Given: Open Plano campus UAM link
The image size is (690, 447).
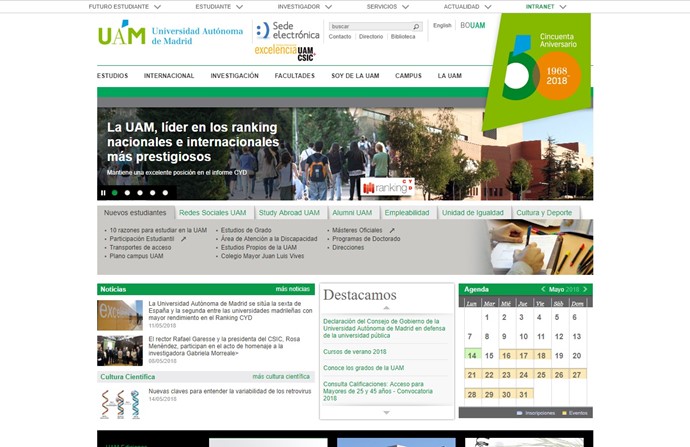Looking at the screenshot, I should 136,256.
